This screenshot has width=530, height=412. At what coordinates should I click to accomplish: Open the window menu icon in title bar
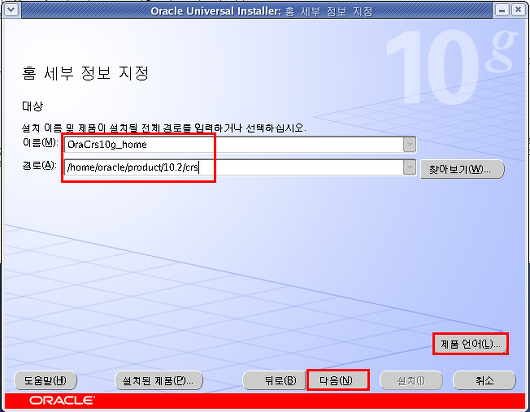[10, 10]
